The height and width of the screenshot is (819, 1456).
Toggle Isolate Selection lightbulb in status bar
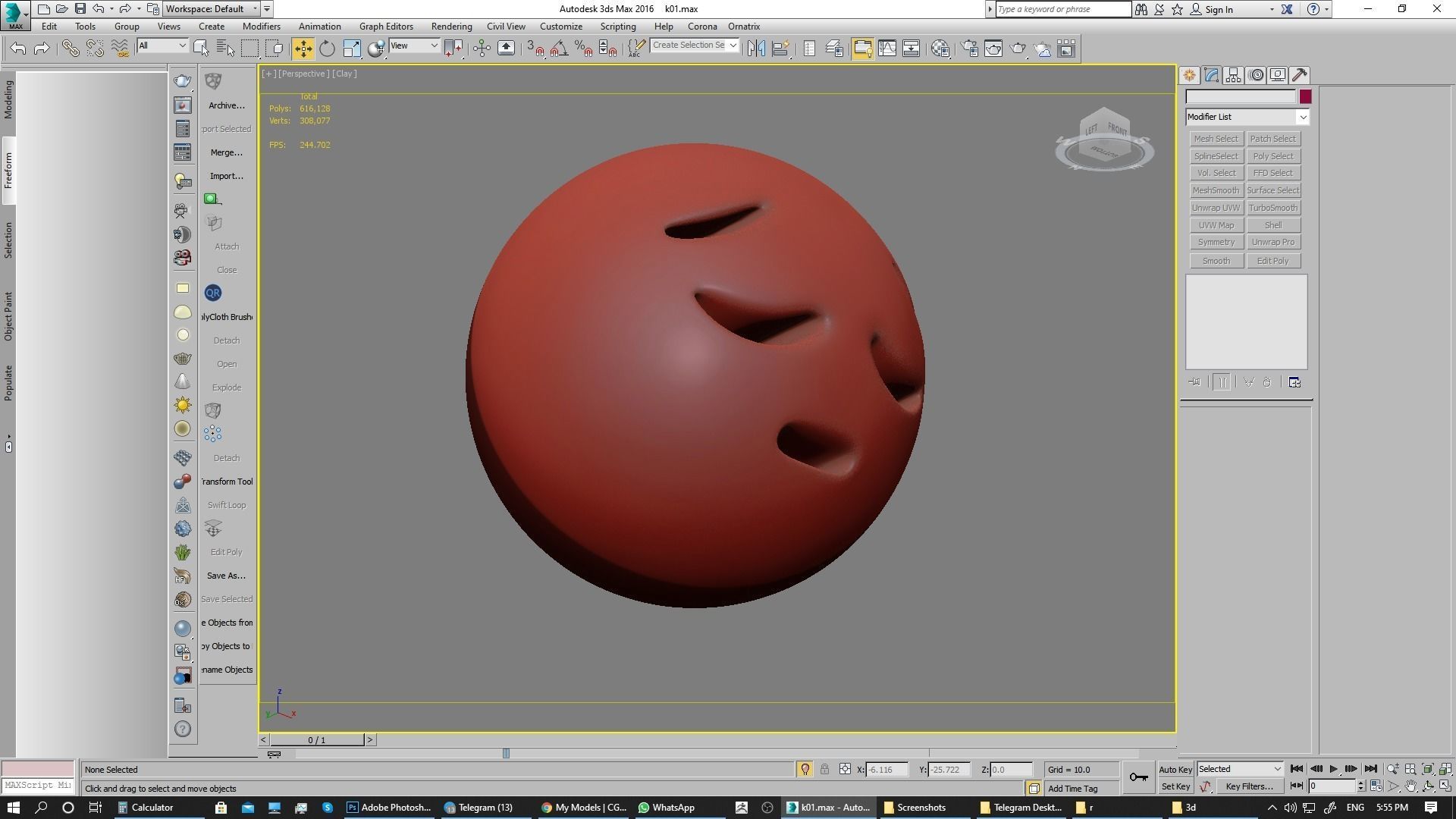pyautogui.click(x=805, y=769)
